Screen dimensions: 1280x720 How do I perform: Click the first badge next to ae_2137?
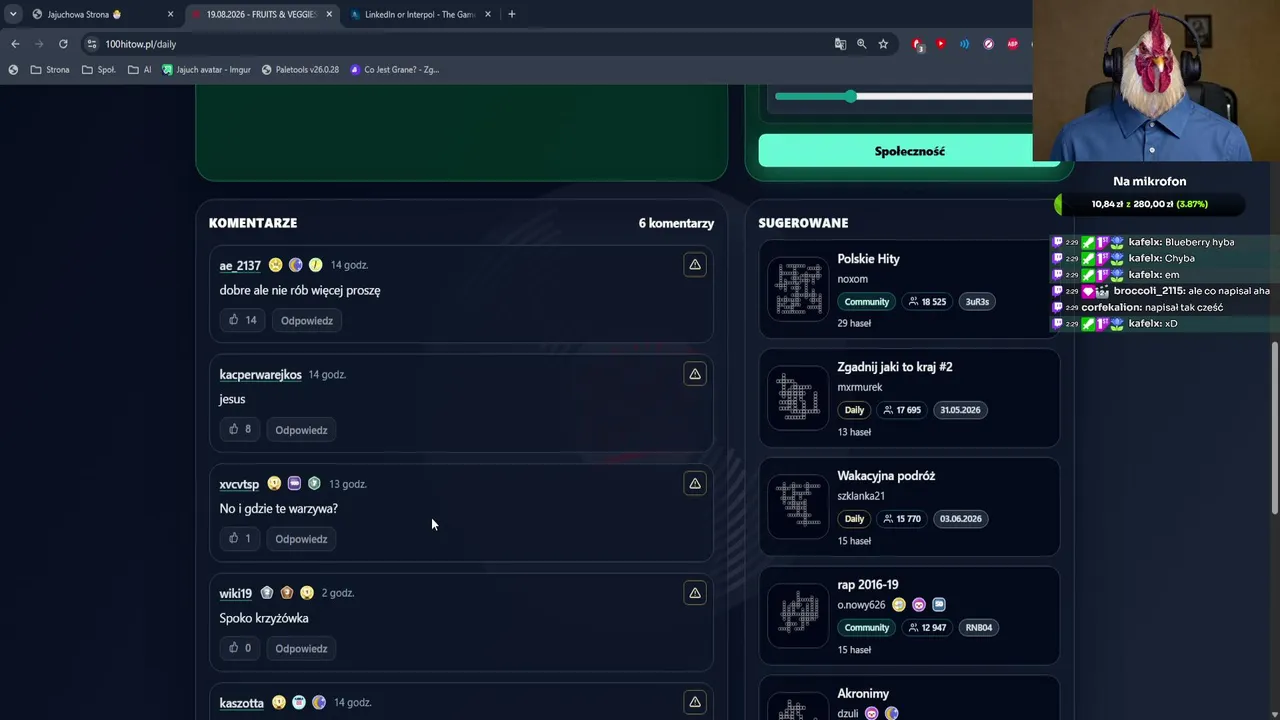point(276,265)
